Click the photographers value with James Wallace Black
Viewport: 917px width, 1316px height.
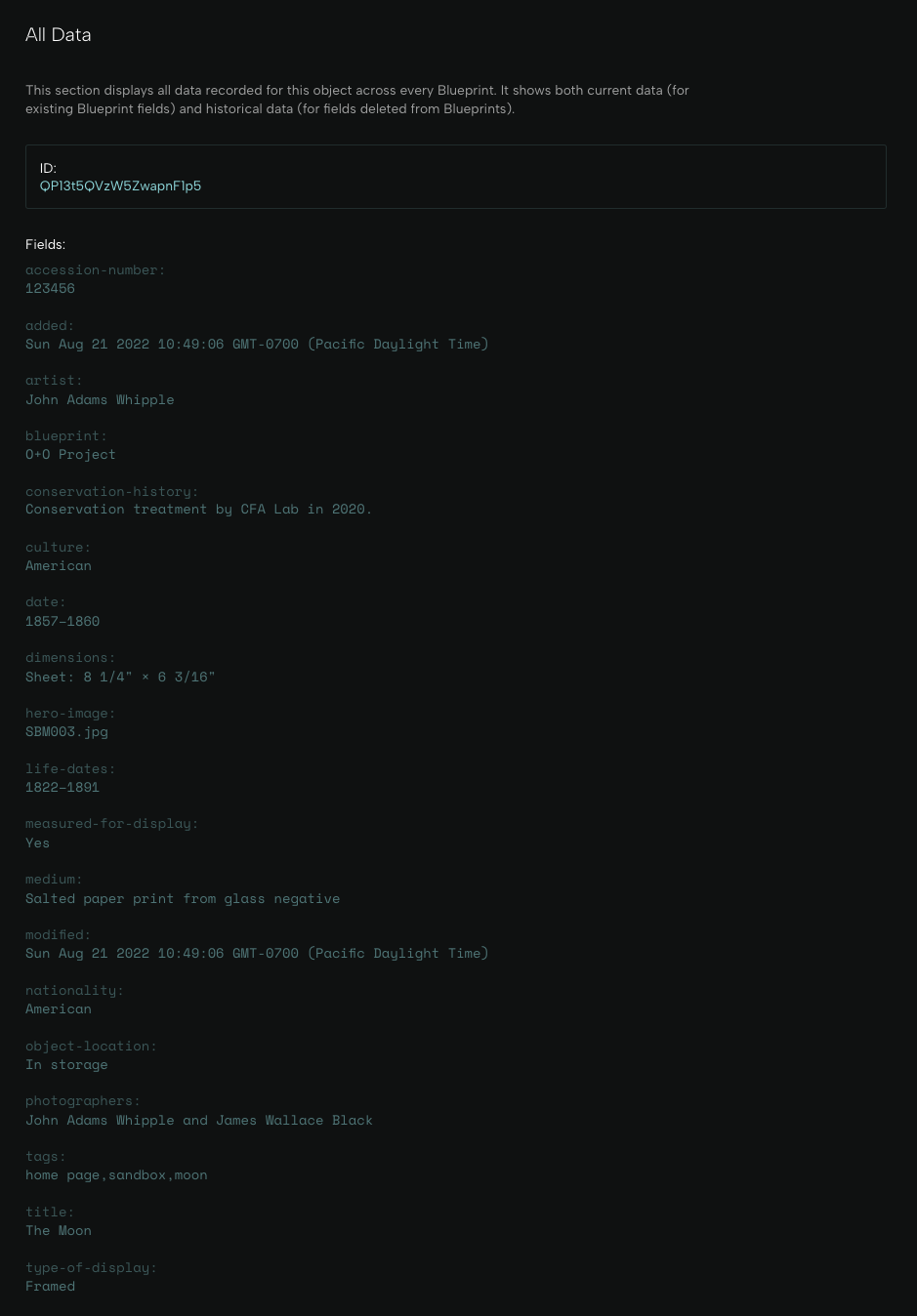[x=199, y=1120]
